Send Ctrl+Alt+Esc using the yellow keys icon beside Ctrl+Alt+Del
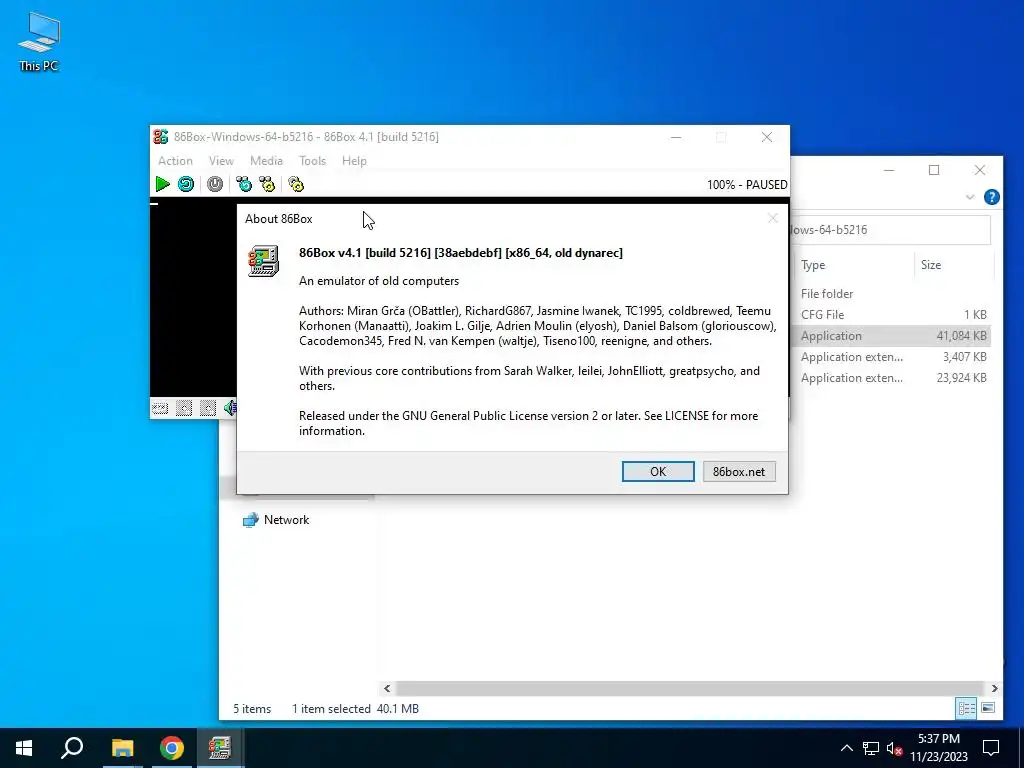The height and width of the screenshot is (768, 1024). (x=267, y=184)
